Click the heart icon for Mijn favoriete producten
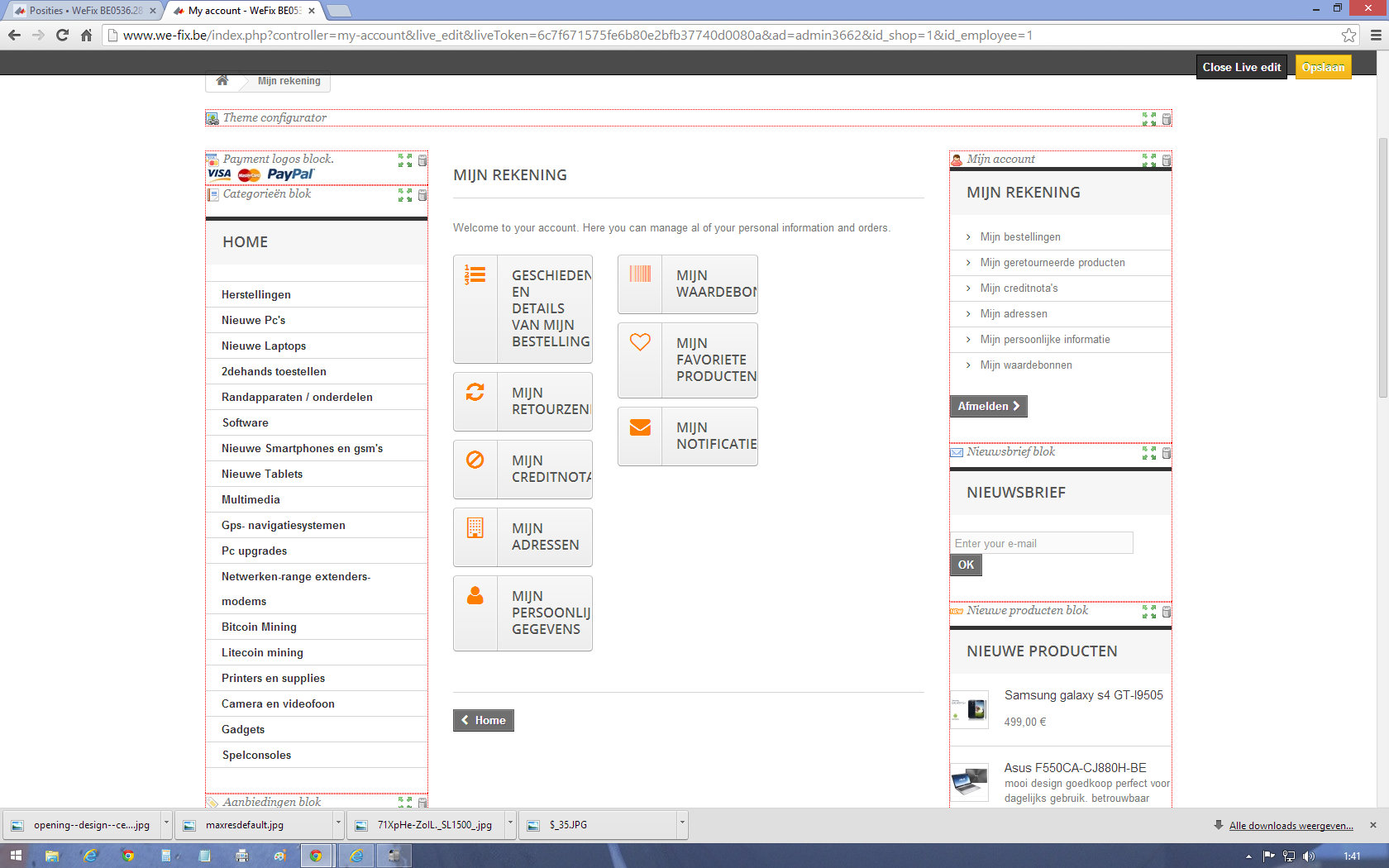This screenshot has width=1389, height=868. coord(640,341)
